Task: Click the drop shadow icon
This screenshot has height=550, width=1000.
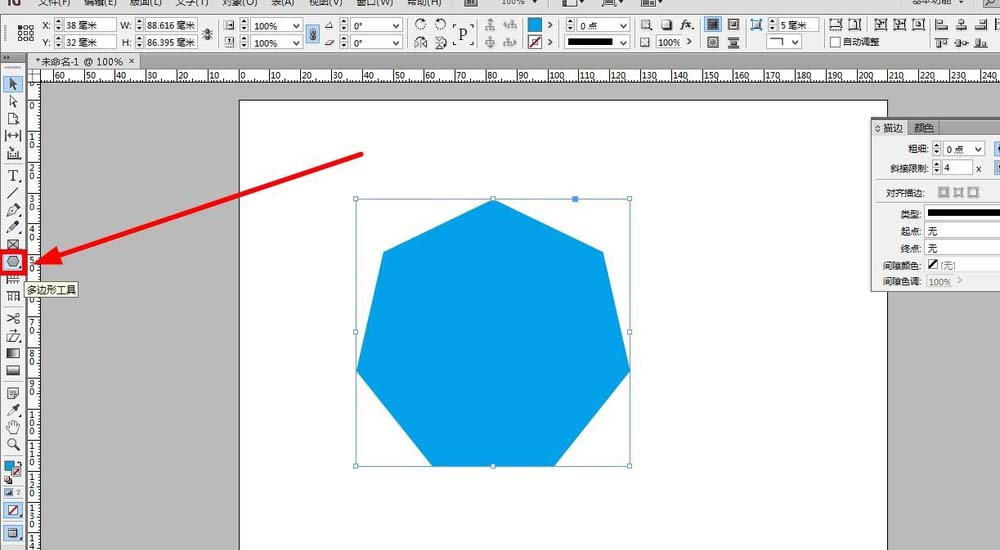Action: (666, 25)
